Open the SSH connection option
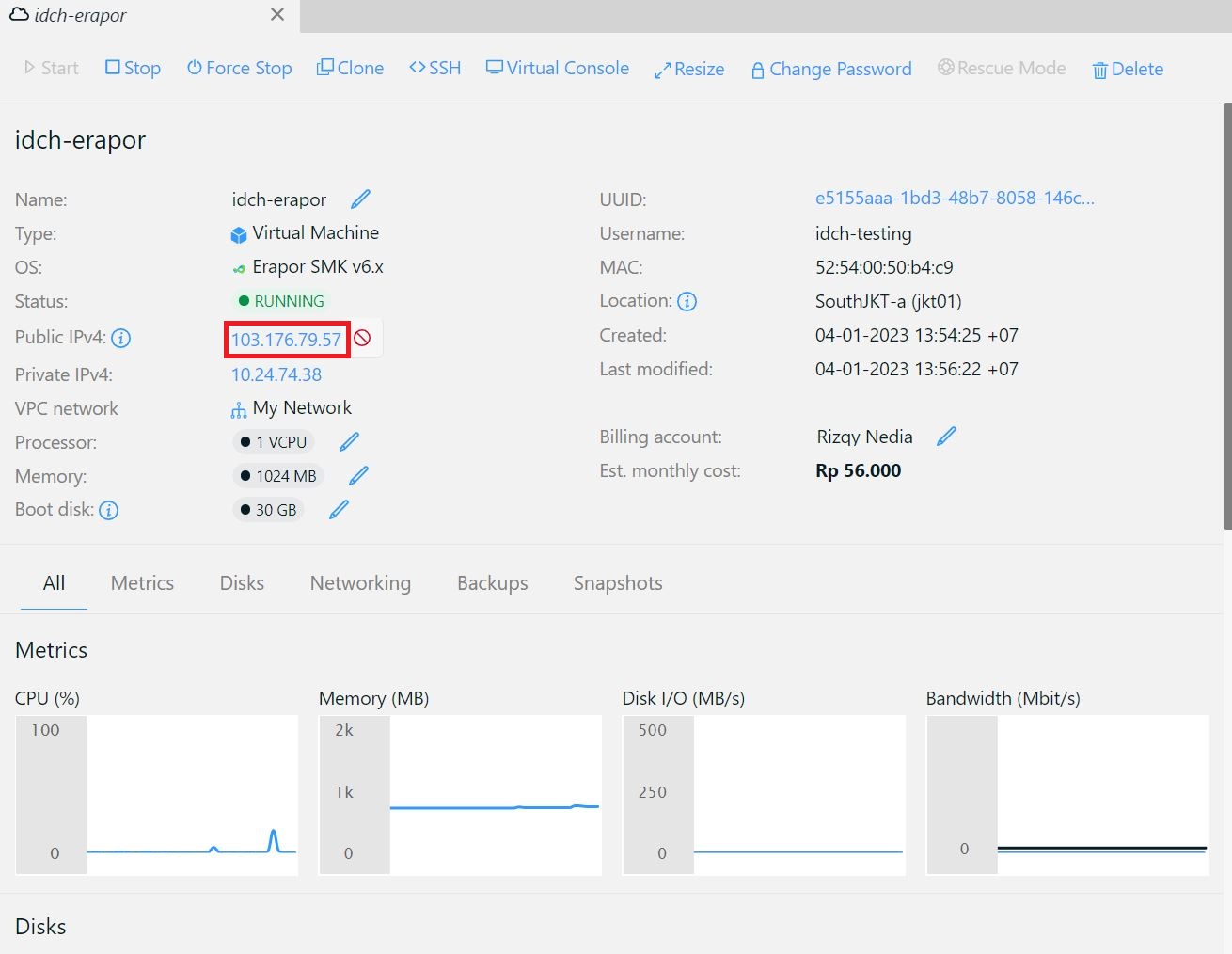This screenshot has height=954, width=1232. [434, 69]
